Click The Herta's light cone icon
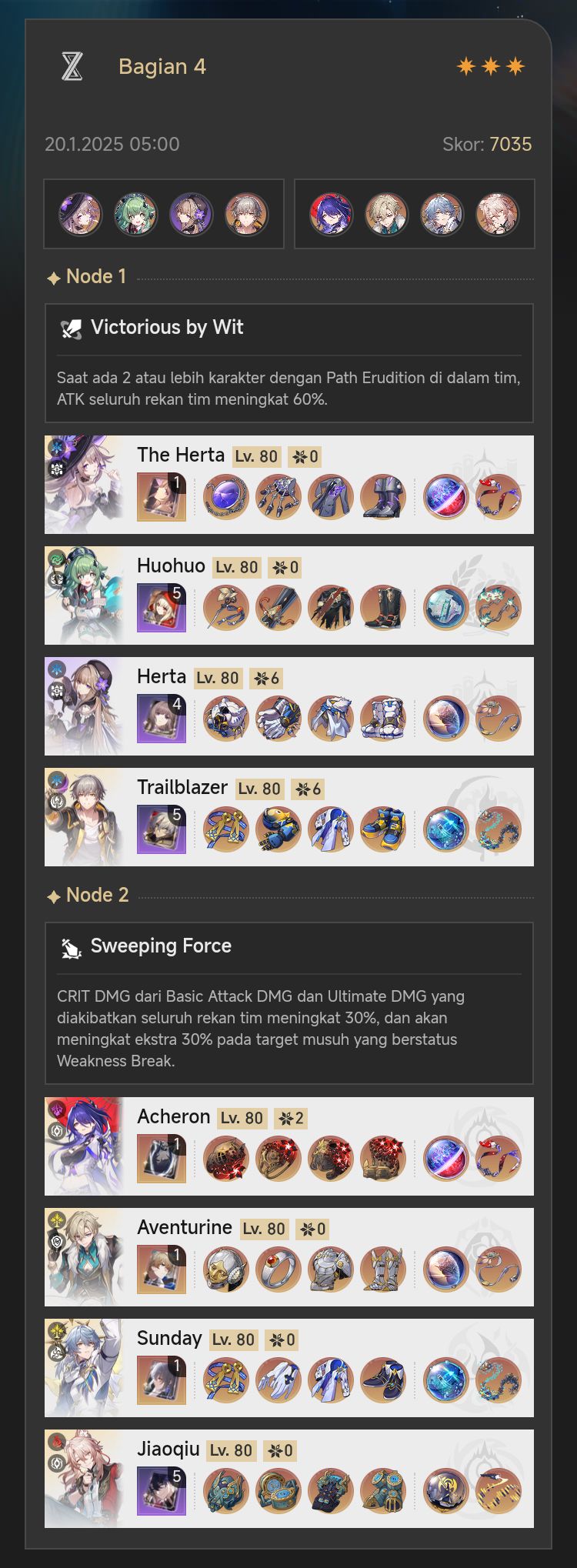The height and width of the screenshot is (1568, 577). (162, 497)
